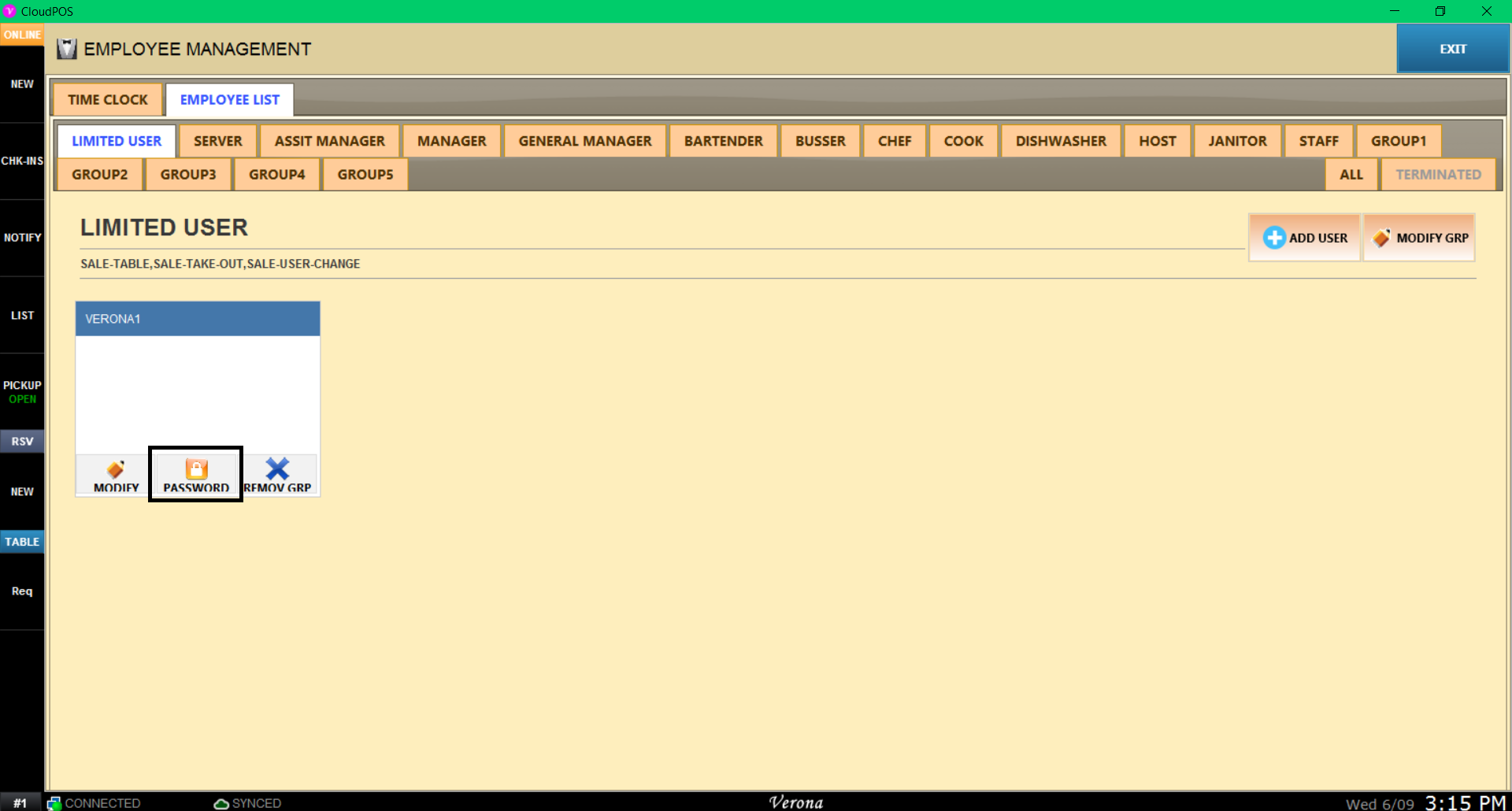
Task: Open the PICKUP OPEN sidebar item
Action: click(22, 392)
